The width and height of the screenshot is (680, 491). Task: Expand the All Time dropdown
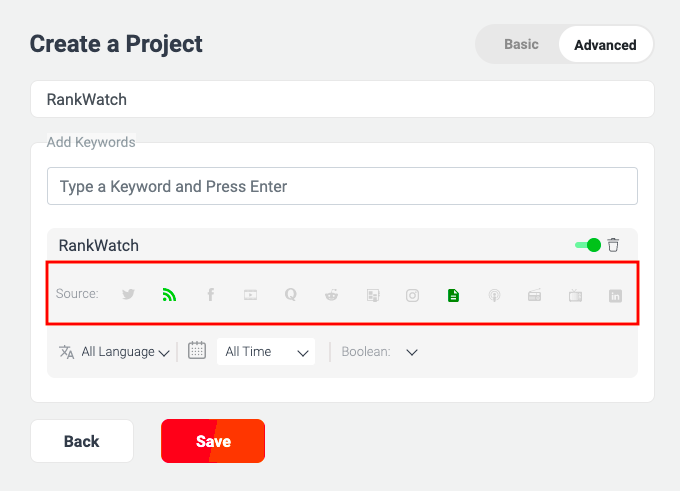pos(266,352)
